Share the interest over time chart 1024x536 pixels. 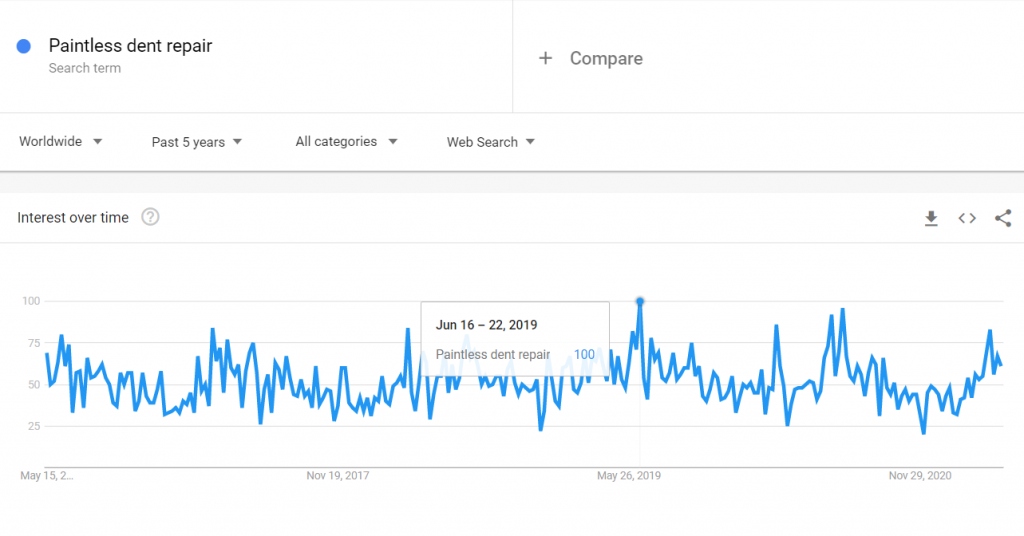(x=1003, y=218)
